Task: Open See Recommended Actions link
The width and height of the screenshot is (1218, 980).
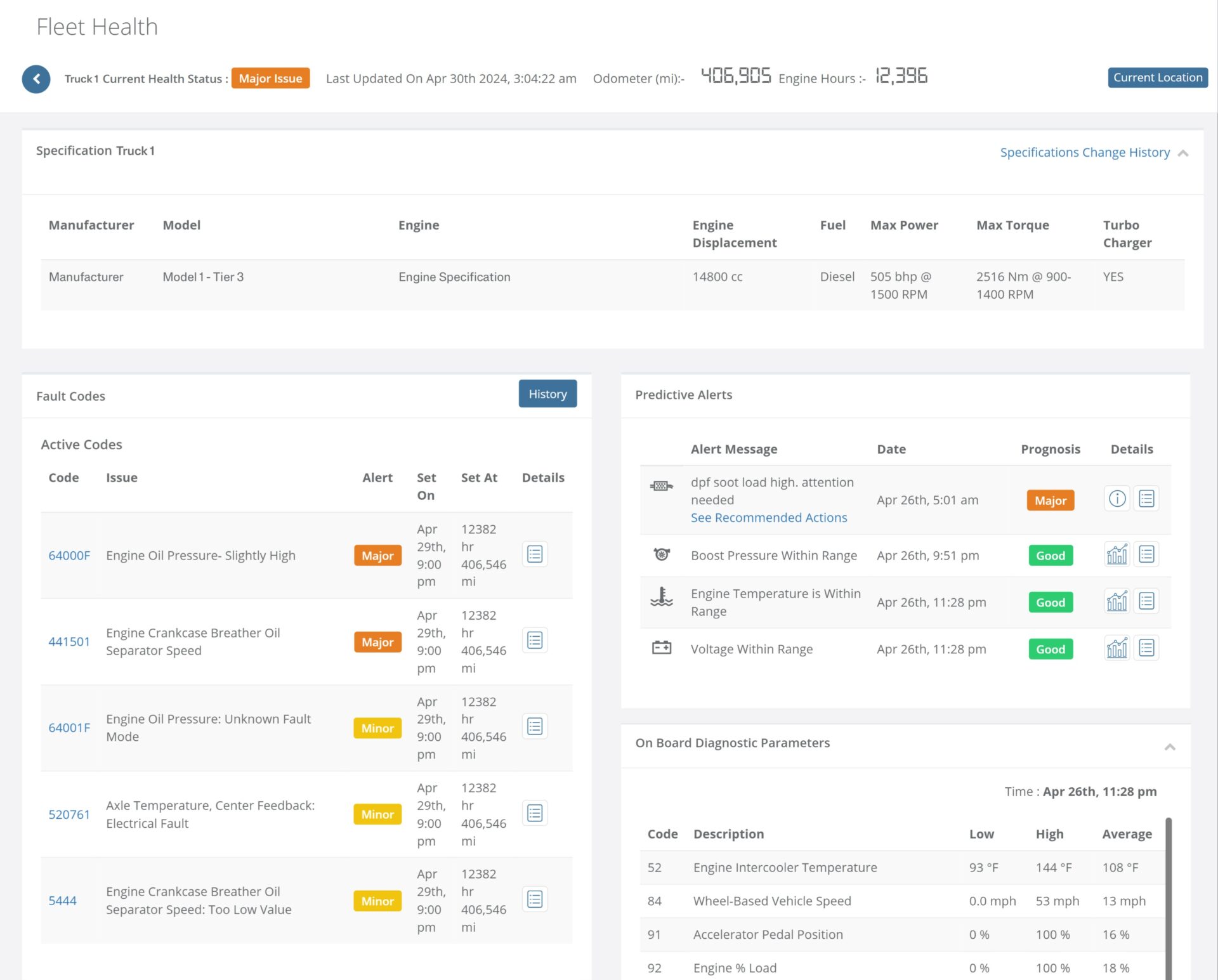Action: (x=768, y=518)
